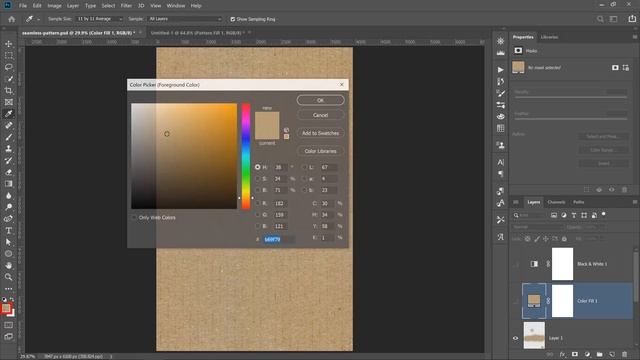Click the hex color input field
The image size is (640, 360).
[x=278, y=239]
